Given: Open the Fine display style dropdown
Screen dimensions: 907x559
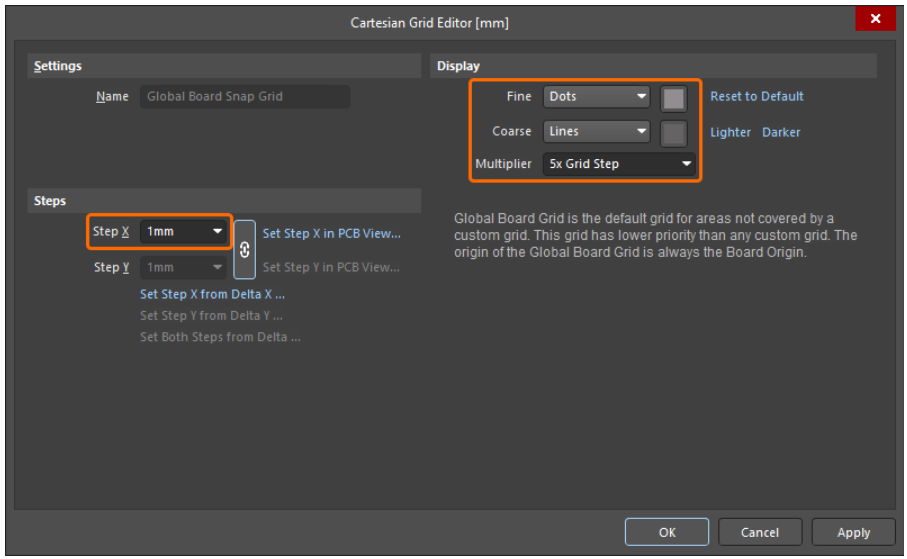Looking at the screenshot, I should (597, 97).
